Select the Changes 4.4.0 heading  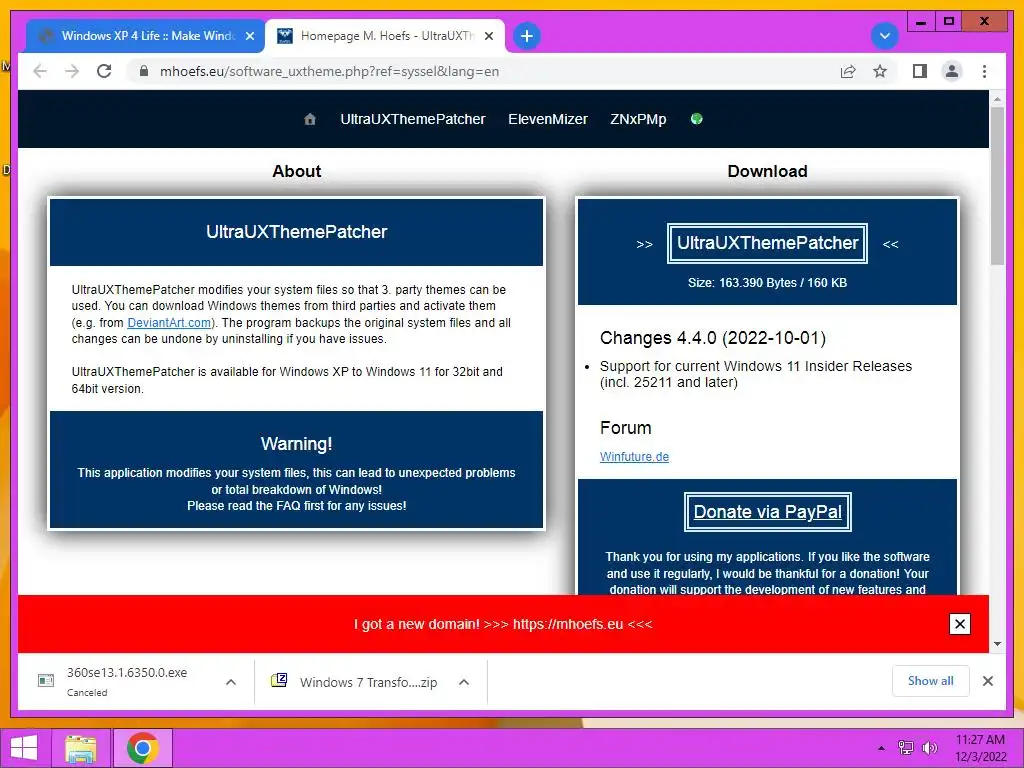(x=712, y=338)
